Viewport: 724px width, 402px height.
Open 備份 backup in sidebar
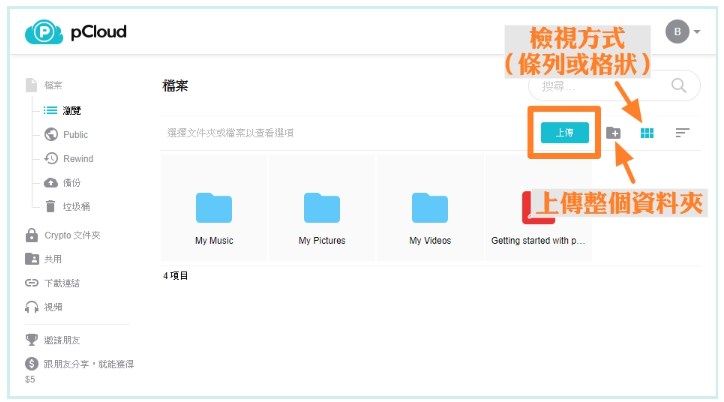click(x=72, y=182)
